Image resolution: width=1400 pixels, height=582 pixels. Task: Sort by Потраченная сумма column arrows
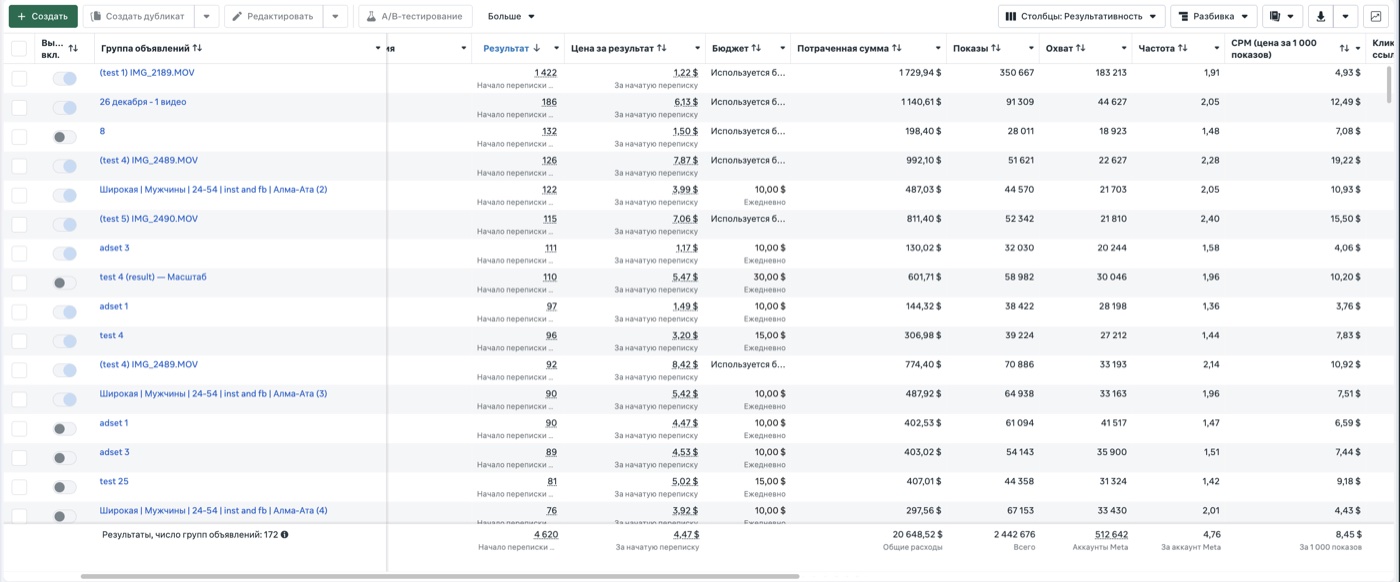coord(896,48)
